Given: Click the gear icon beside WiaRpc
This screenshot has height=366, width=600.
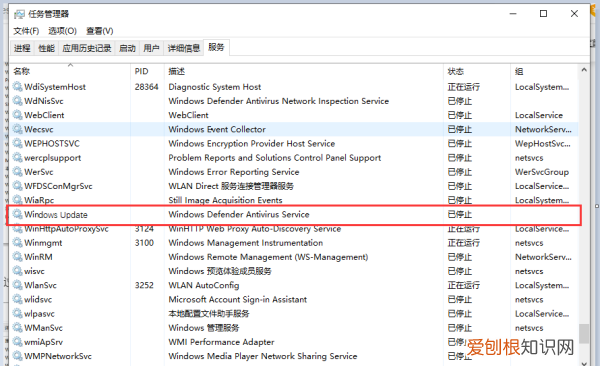Looking at the screenshot, I should 18,200.
